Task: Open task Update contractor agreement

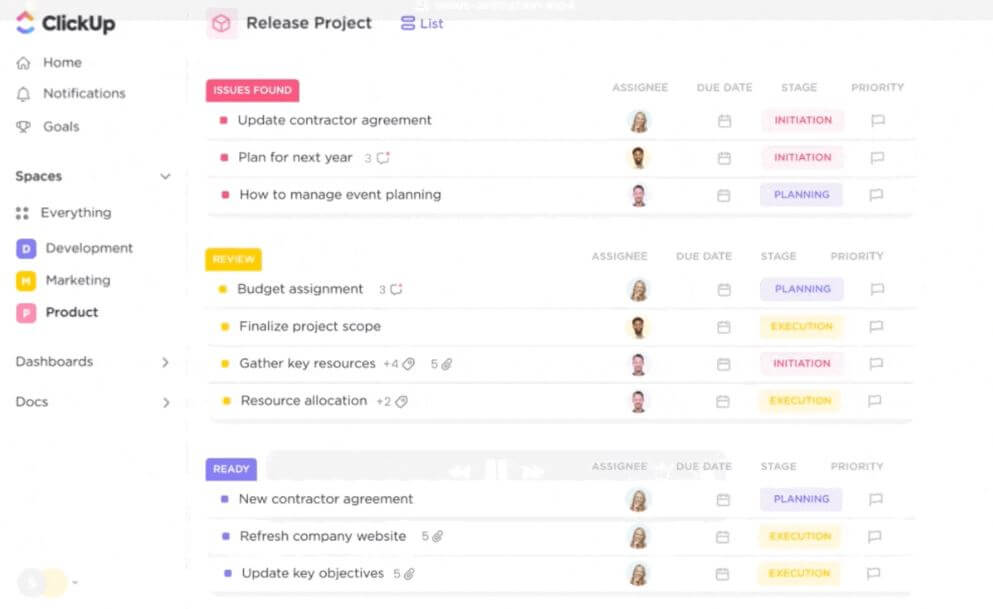Action: 334,120
